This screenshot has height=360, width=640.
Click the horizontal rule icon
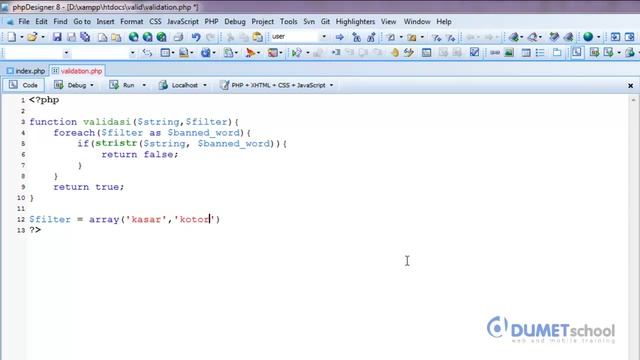pyautogui.click(x=495, y=53)
